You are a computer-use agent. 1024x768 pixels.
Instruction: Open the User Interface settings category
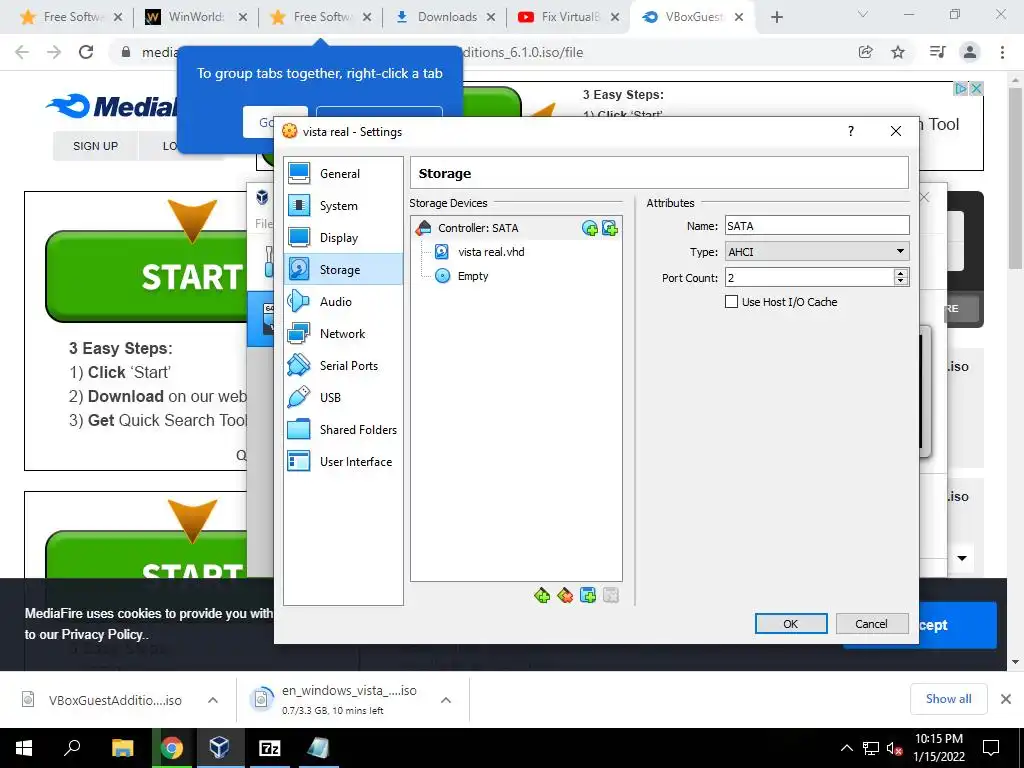pos(343,461)
